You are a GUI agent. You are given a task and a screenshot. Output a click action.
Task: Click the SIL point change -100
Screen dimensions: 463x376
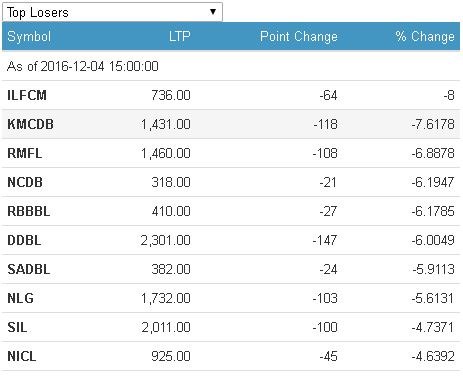[x=325, y=327]
